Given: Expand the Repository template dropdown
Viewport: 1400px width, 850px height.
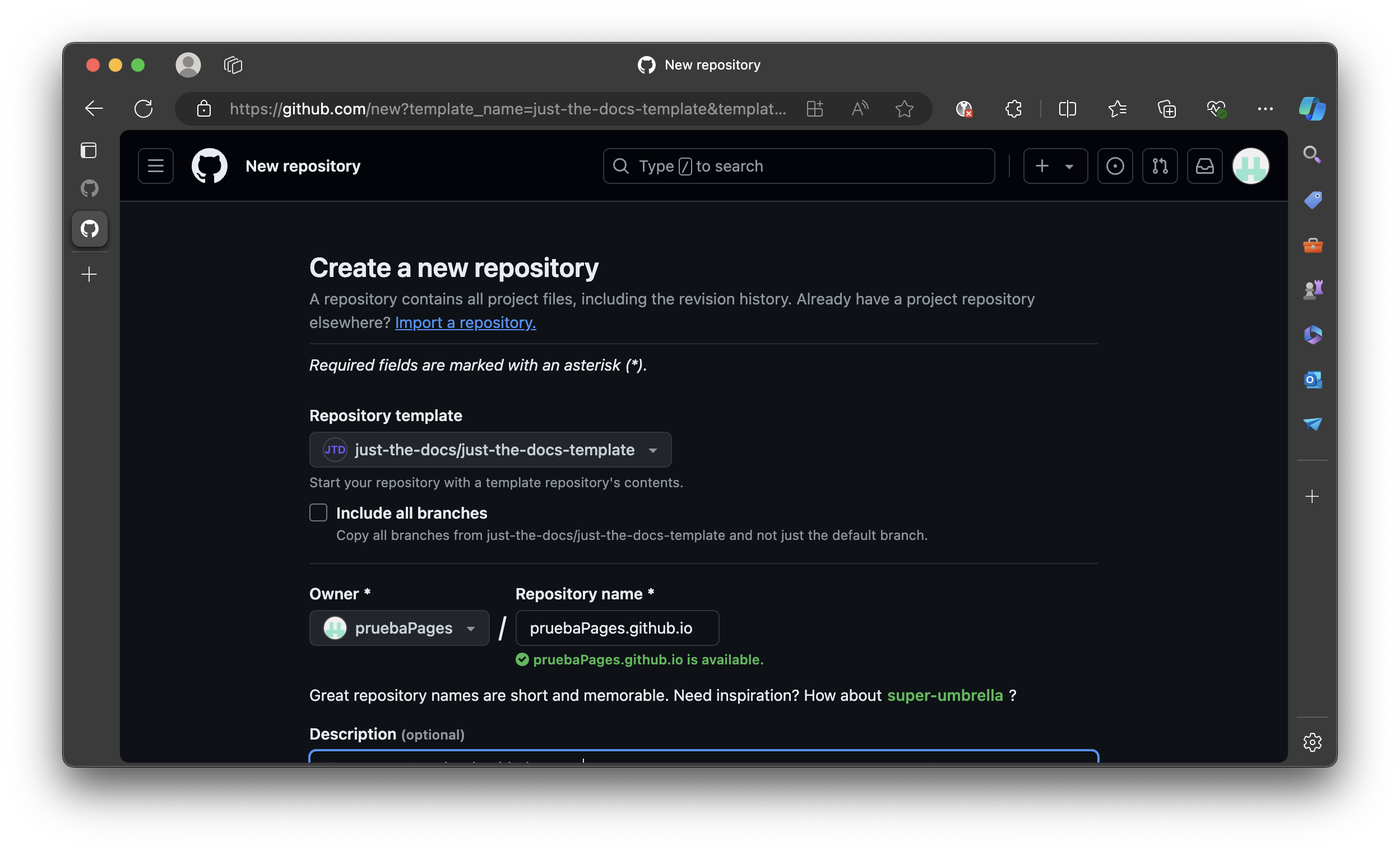Looking at the screenshot, I should click(490, 450).
